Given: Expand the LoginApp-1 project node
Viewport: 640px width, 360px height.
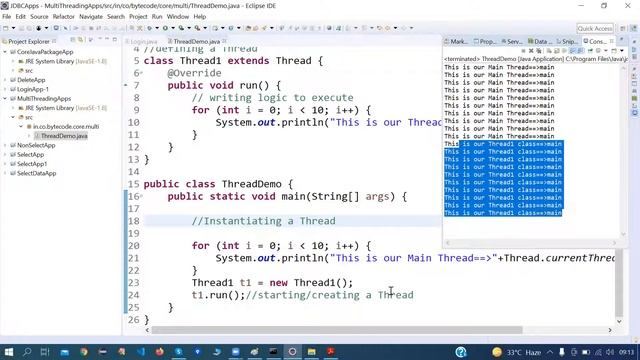Looking at the screenshot, I should (5, 89).
